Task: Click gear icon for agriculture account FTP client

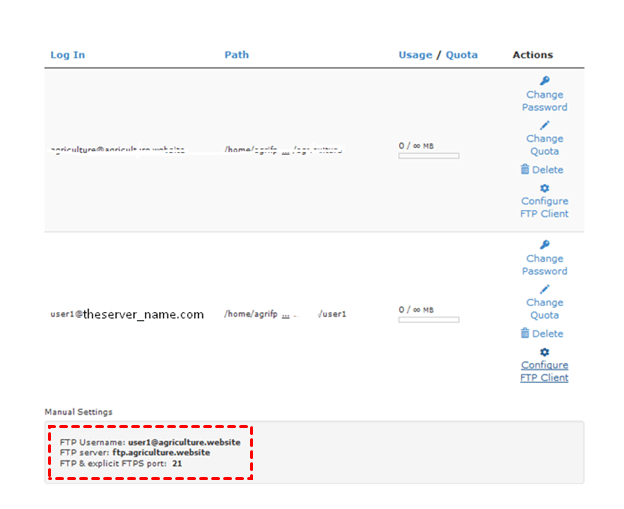Action: tap(544, 187)
